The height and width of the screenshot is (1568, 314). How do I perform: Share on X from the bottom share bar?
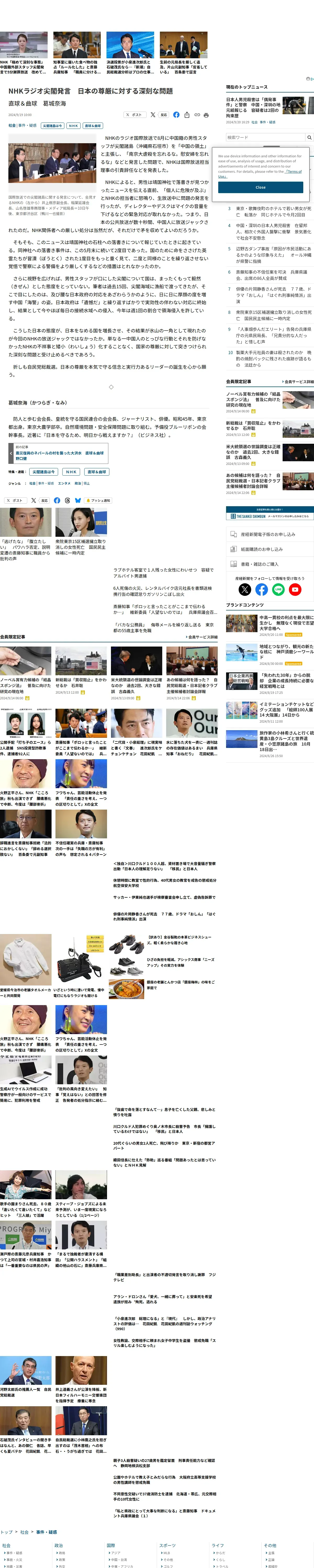[x=33, y=500]
